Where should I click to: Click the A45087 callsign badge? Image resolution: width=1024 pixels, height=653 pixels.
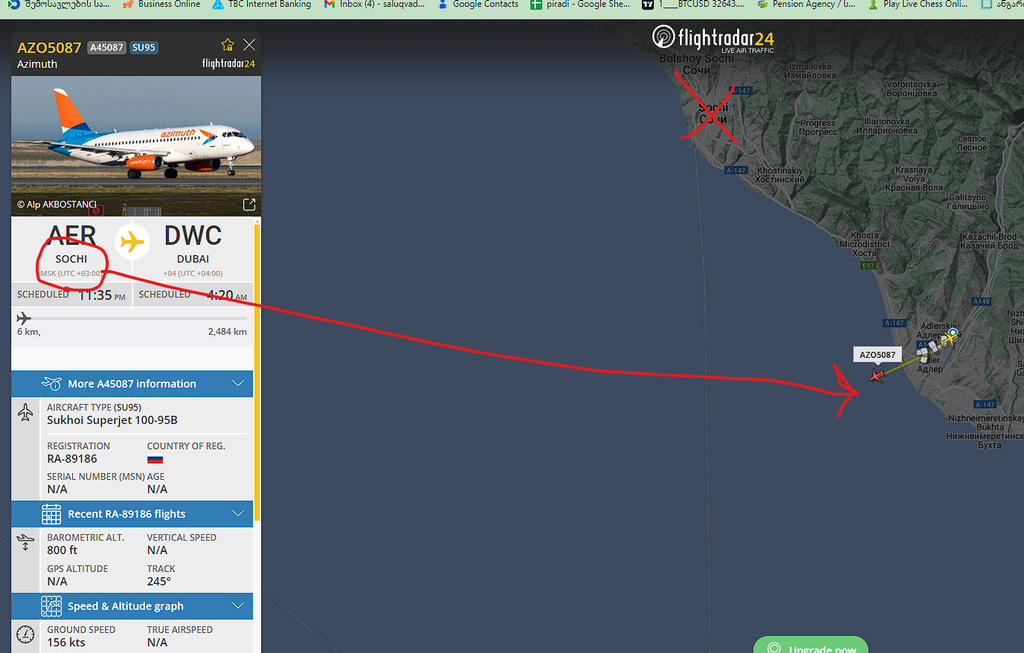point(106,48)
